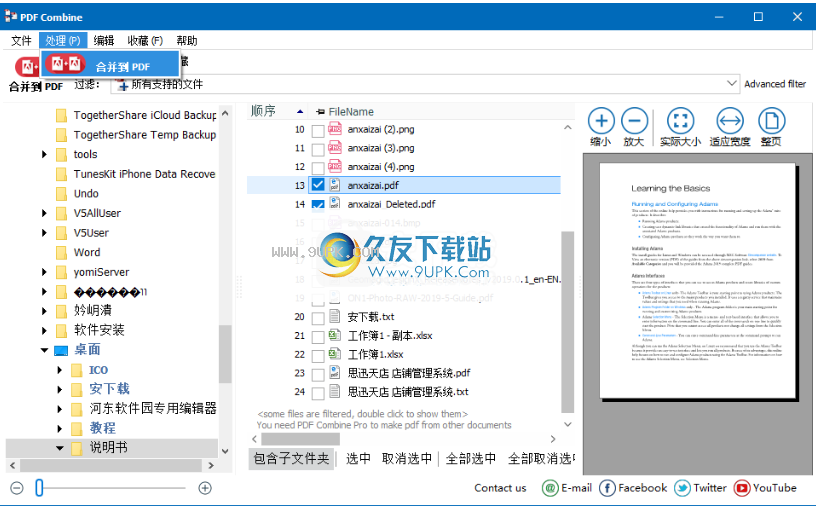Viewport: 816px width, 510px height.
Task: Click the filtered files notice text
Action: coord(363,414)
